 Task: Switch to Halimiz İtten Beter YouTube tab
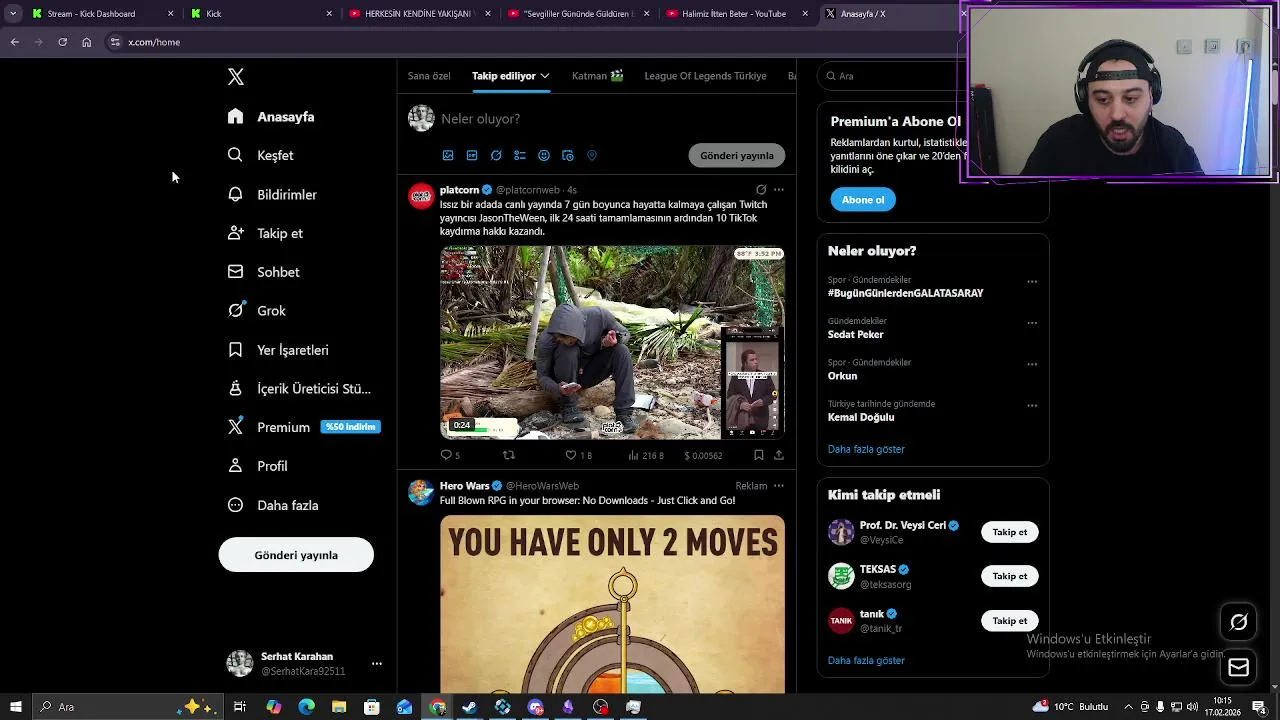[x=738, y=14]
